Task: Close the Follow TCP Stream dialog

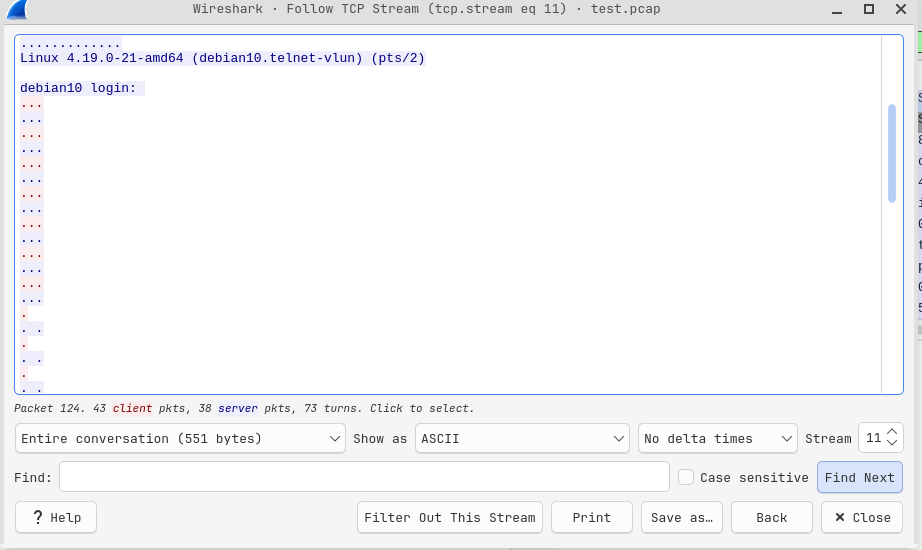Action: [861, 518]
